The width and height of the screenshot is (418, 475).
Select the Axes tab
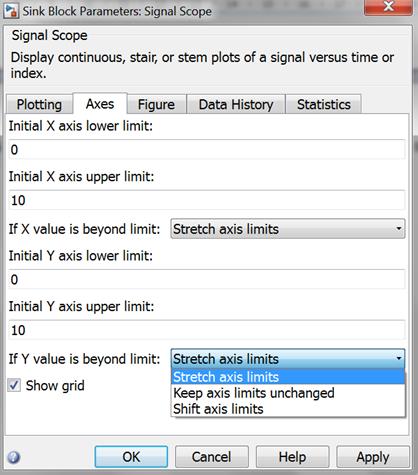[100, 104]
